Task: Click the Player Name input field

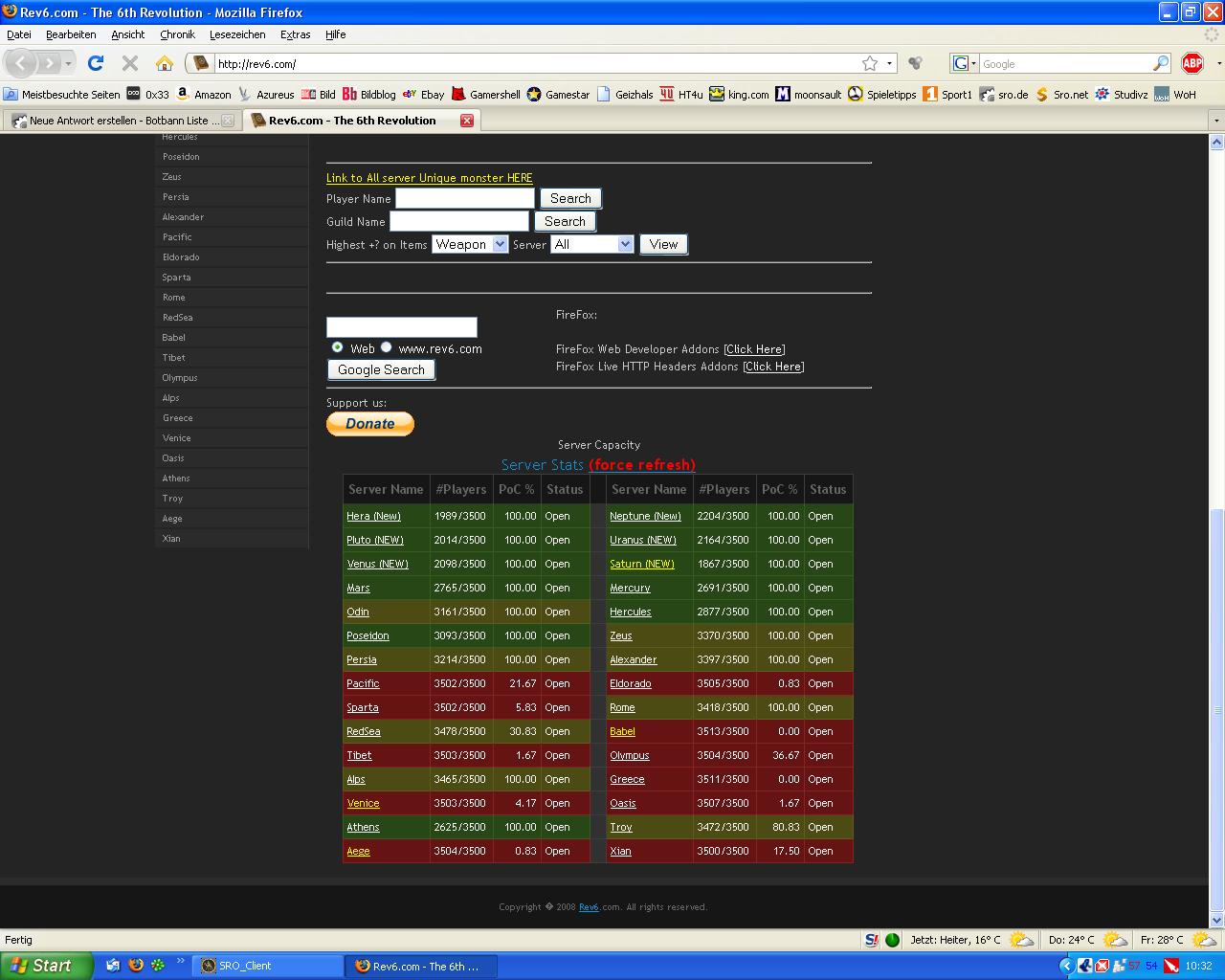Action: coord(465,198)
